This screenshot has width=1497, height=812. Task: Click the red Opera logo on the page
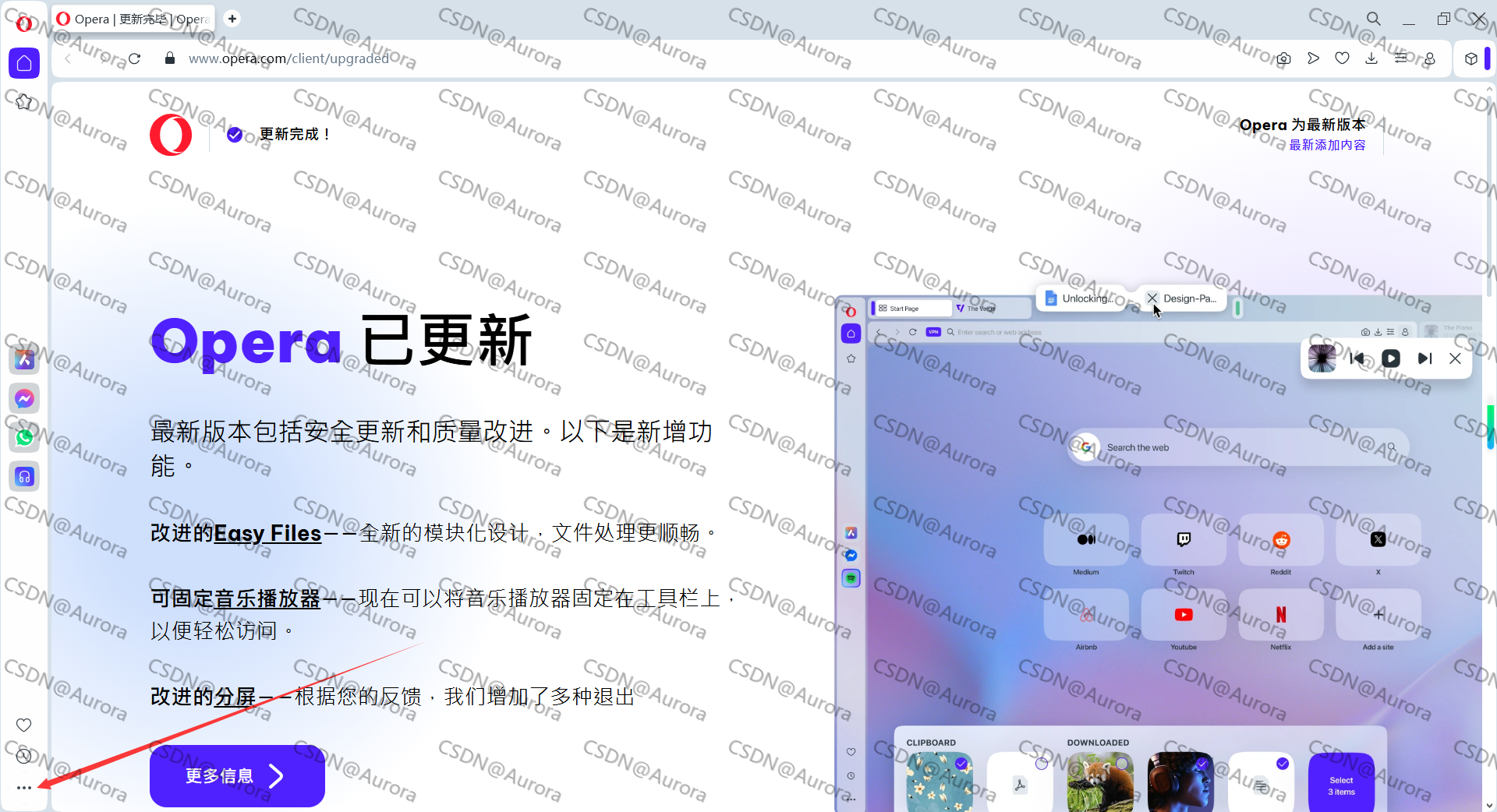(171, 135)
